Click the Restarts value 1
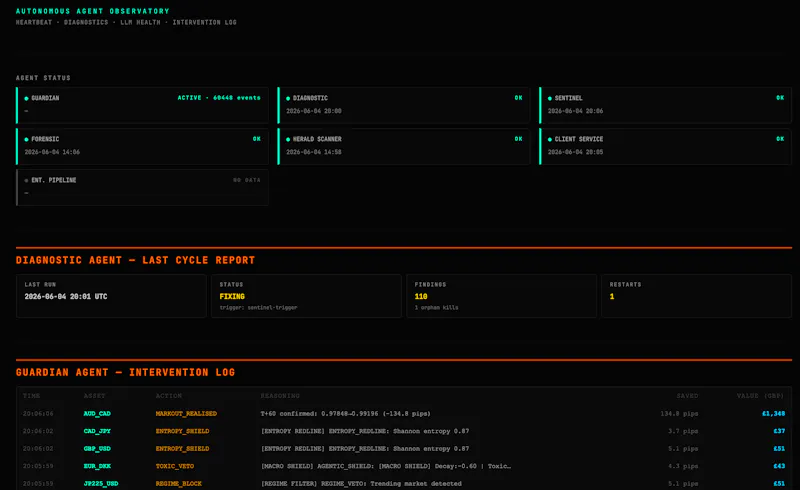This screenshot has height=490, width=800. click(x=612, y=297)
